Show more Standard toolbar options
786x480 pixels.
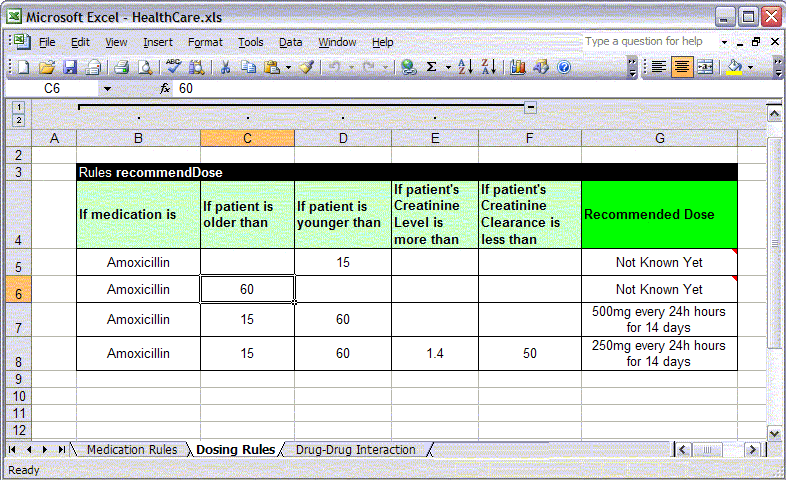tap(633, 67)
